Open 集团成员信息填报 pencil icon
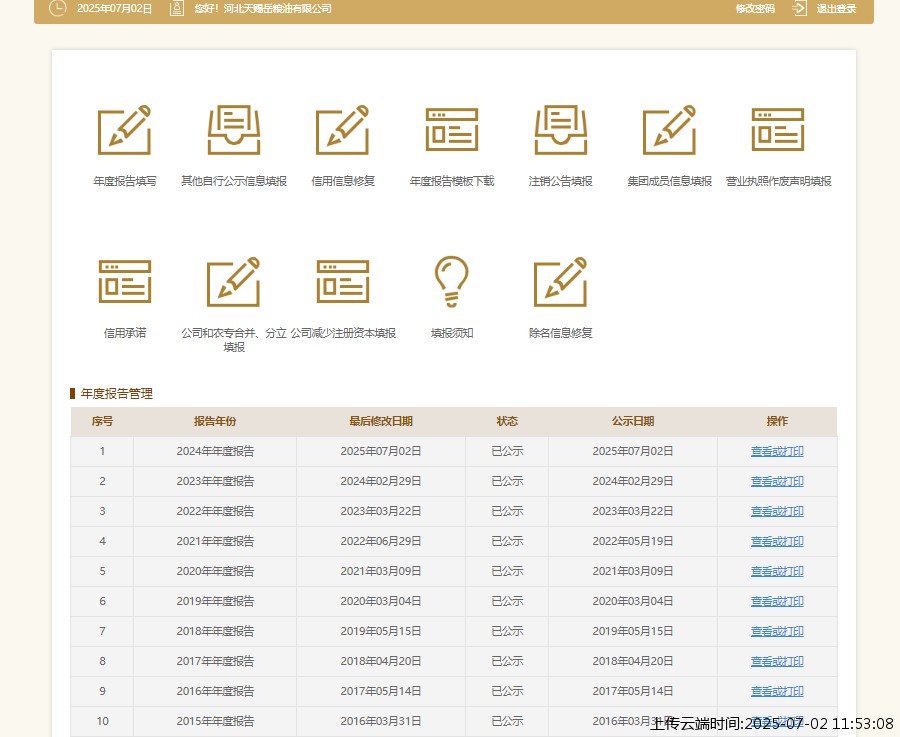 tap(669, 130)
